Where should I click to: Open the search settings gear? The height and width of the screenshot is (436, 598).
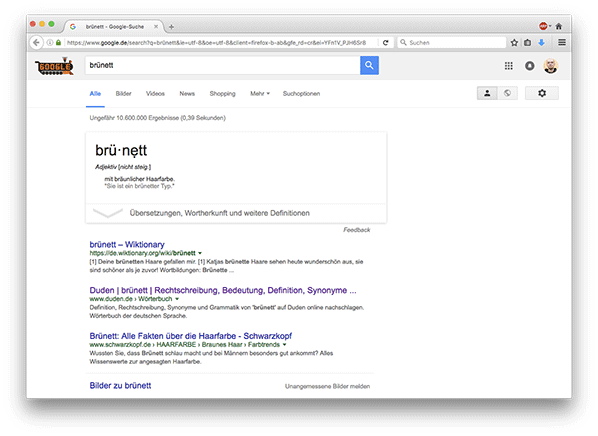(x=542, y=93)
